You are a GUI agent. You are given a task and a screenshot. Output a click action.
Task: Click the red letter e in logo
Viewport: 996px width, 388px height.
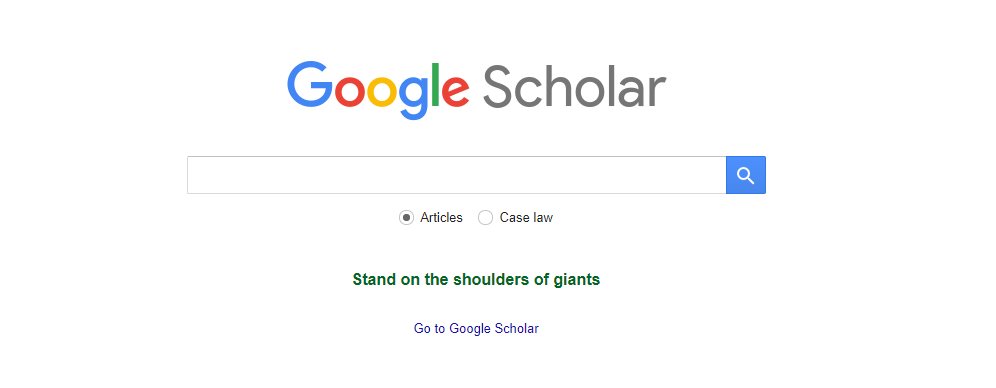tap(455, 92)
